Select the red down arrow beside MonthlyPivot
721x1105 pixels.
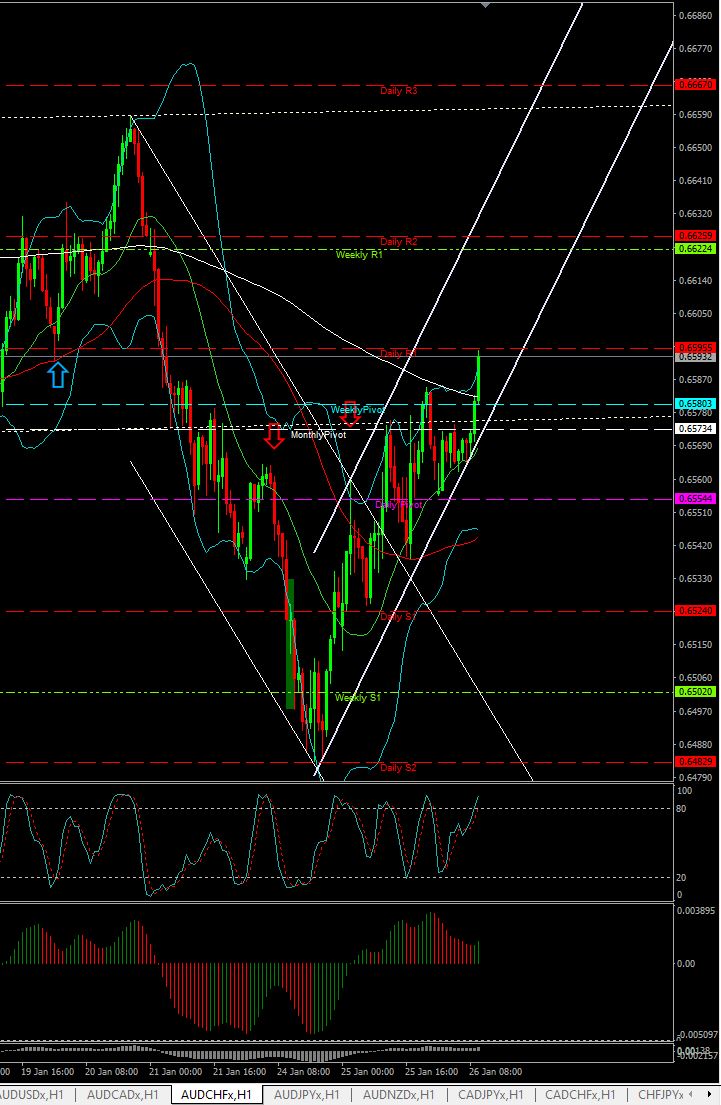tap(274, 436)
